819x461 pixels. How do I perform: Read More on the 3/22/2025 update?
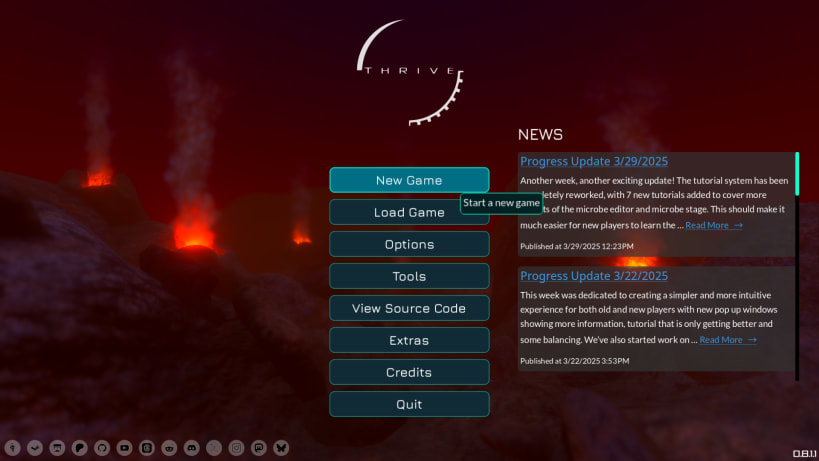point(728,339)
